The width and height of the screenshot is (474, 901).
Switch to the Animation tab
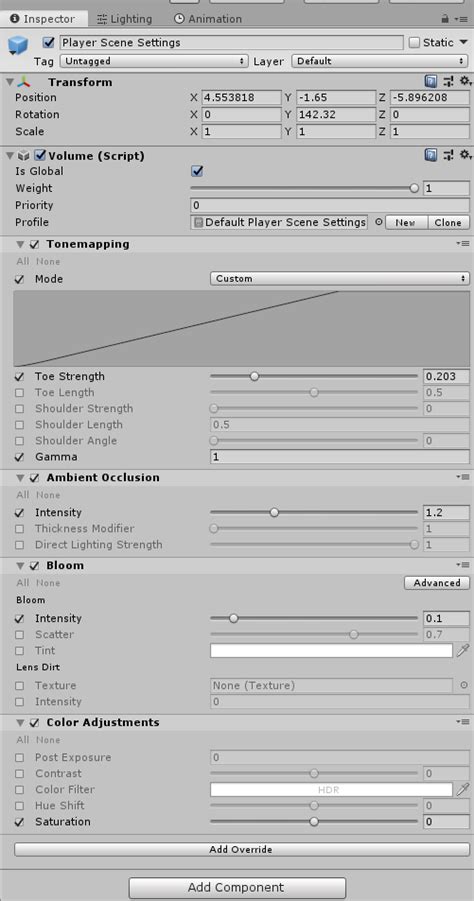pyautogui.click(x=208, y=19)
